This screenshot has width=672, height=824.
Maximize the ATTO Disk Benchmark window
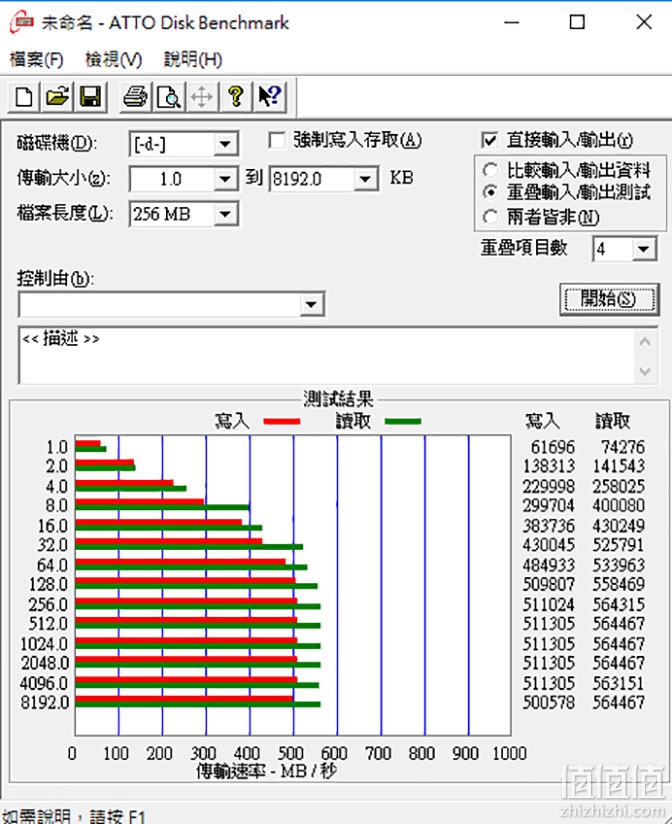click(x=577, y=23)
